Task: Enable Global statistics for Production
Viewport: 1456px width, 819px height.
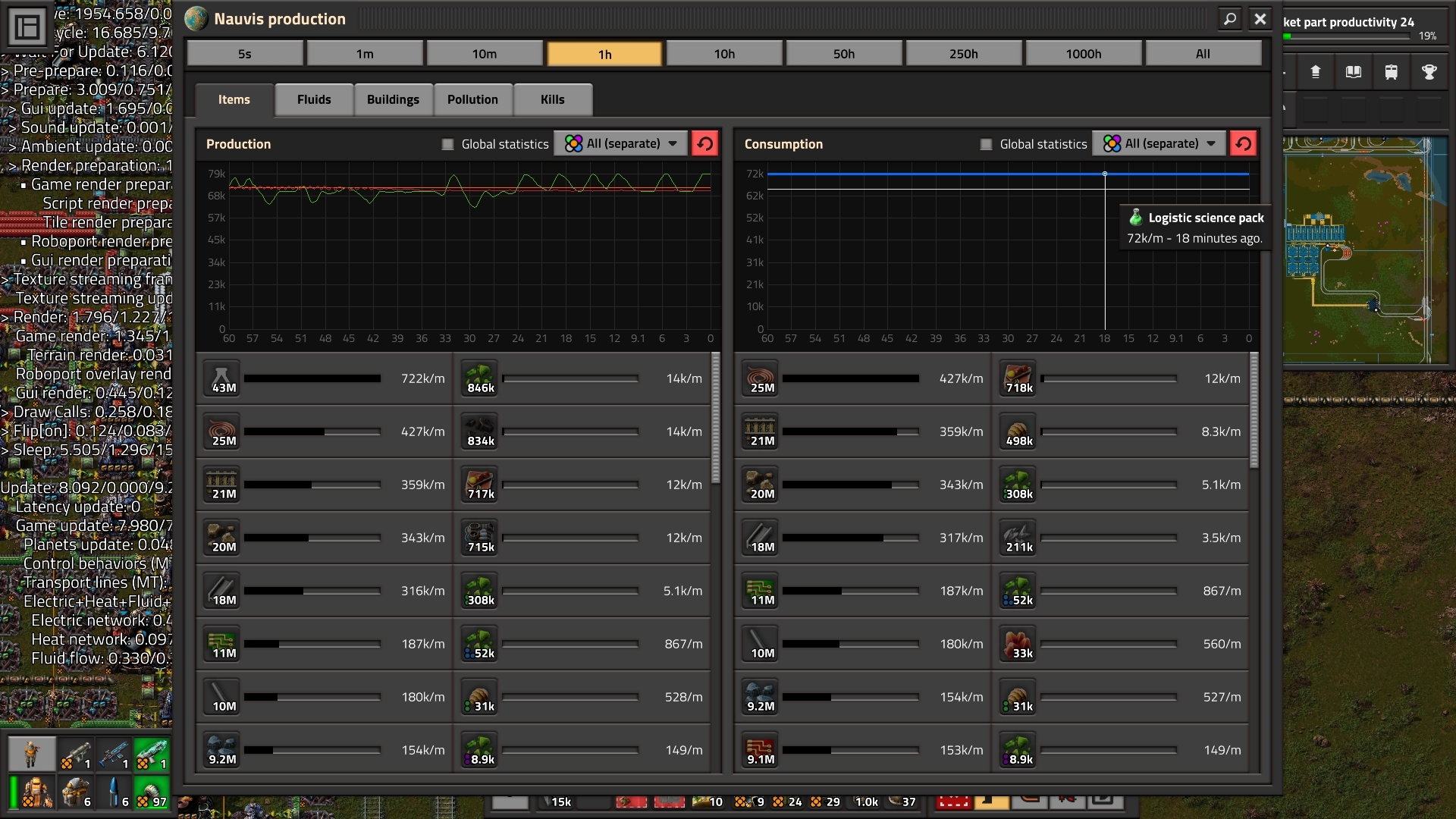Action: coord(447,144)
